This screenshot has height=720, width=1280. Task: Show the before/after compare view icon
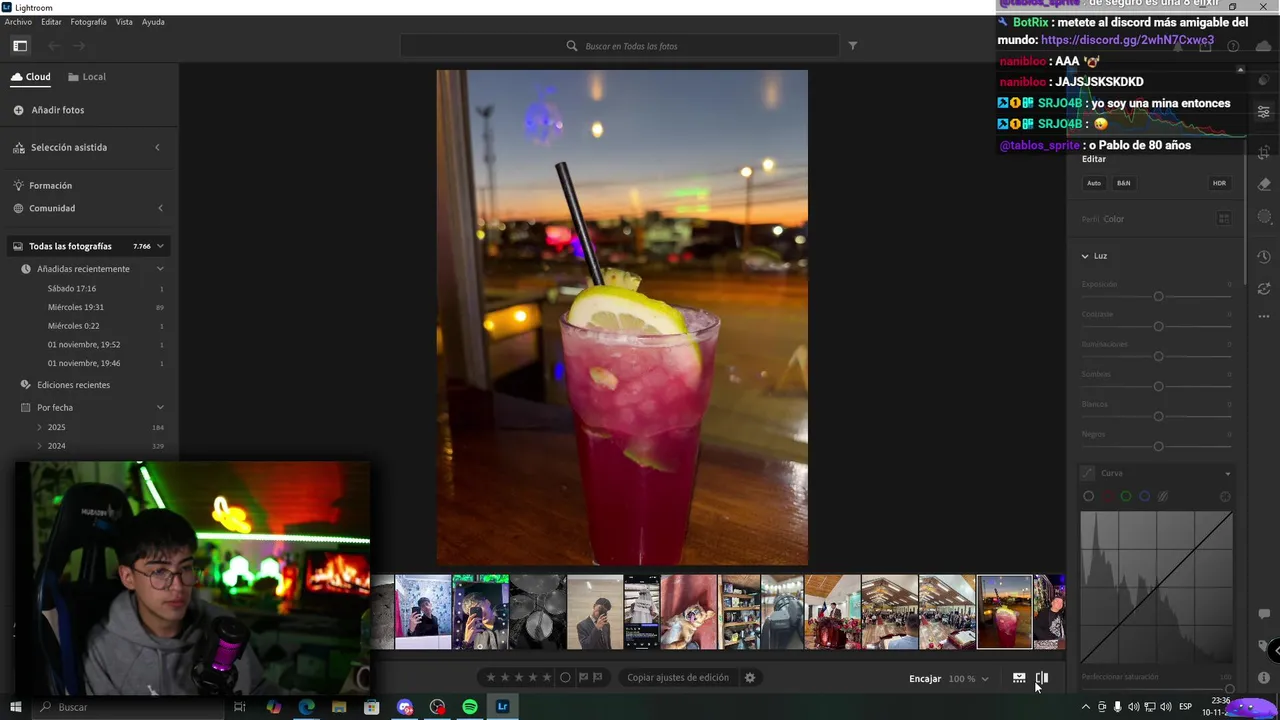pyautogui.click(x=1042, y=678)
